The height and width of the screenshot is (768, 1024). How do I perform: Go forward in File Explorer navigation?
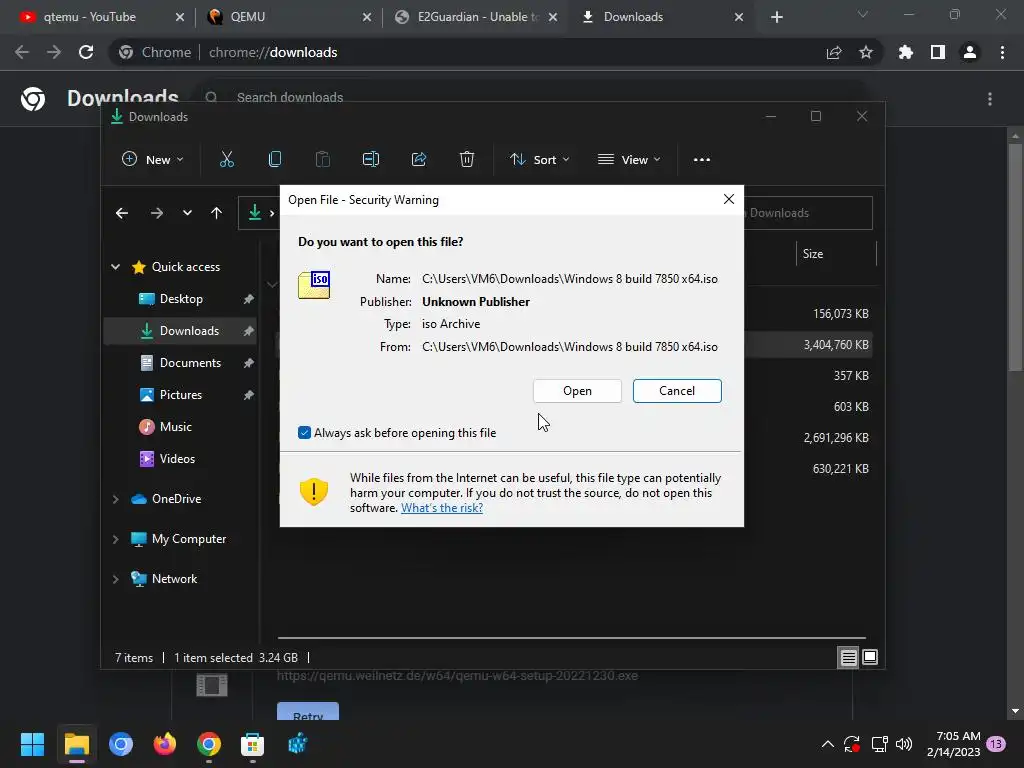click(x=157, y=213)
